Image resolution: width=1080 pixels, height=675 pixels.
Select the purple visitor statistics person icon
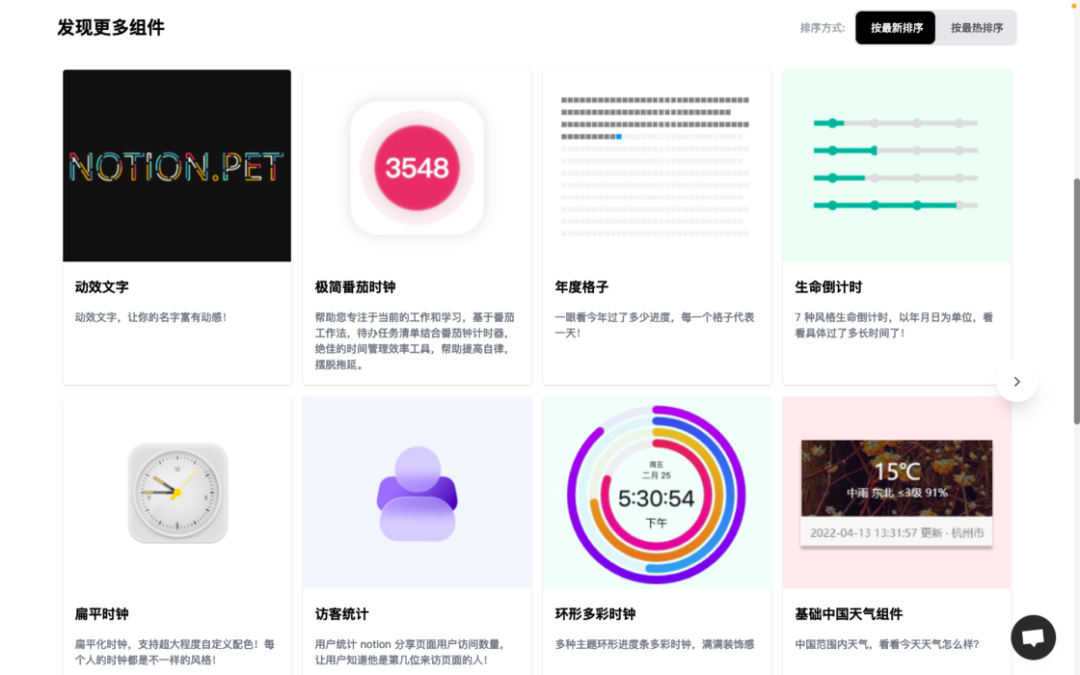pyautogui.click(x=417, y=493)
